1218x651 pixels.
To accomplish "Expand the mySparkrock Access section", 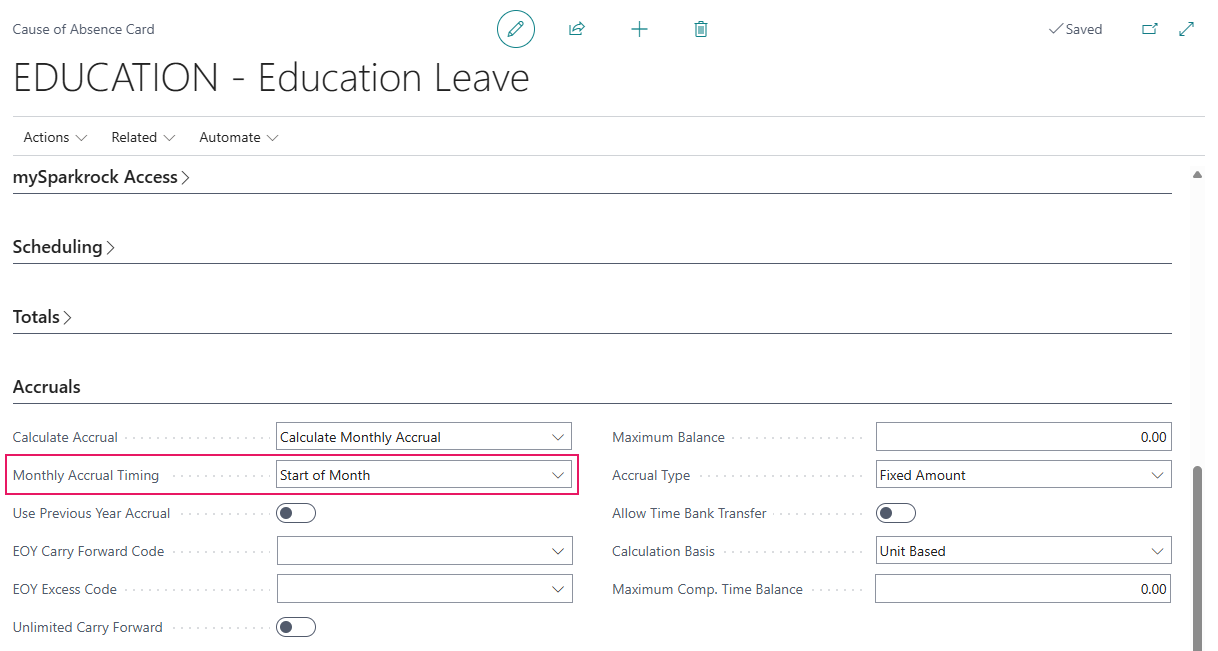I will [102, 177].
